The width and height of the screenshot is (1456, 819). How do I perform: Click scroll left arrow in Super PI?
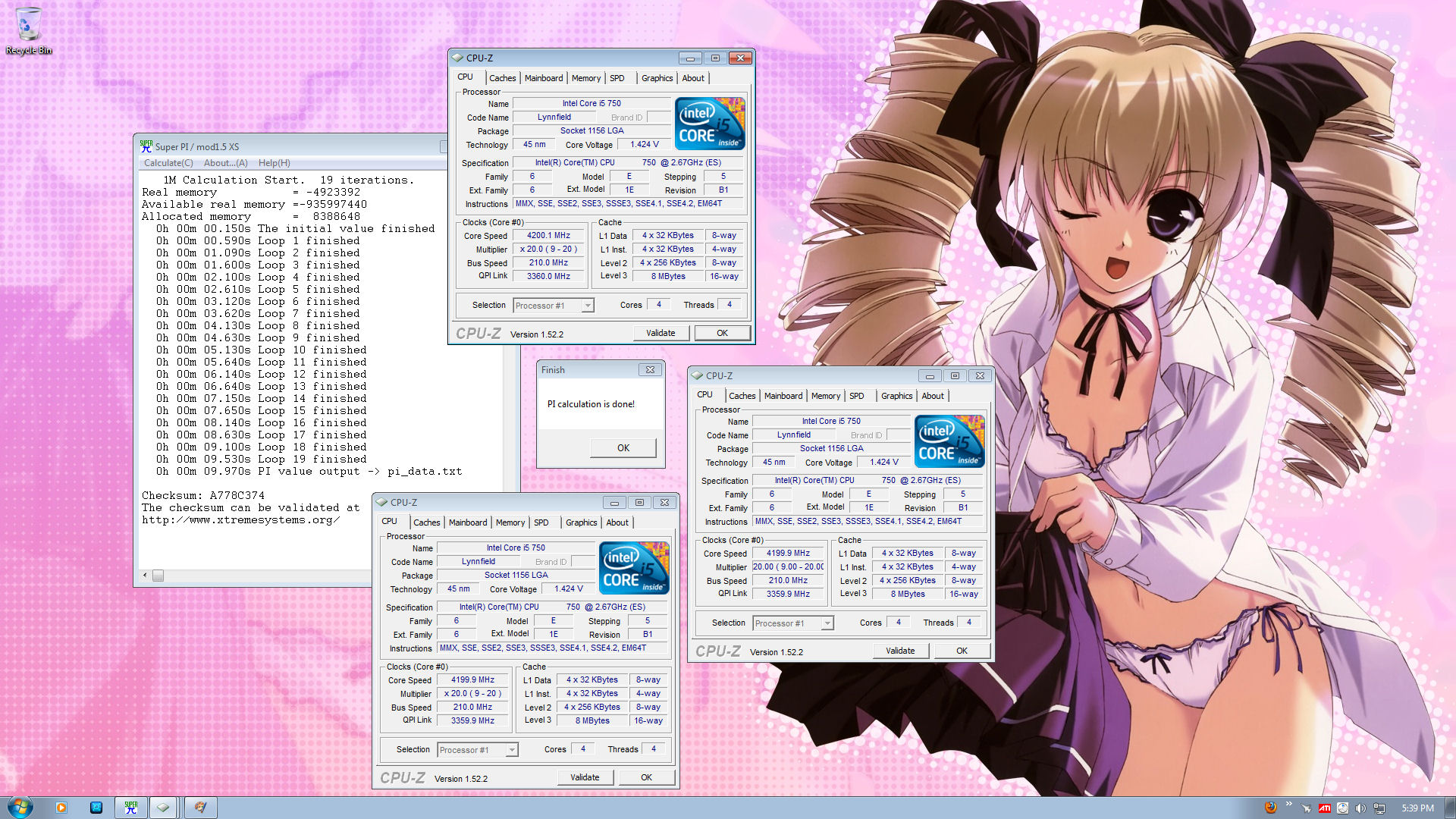pyautogui.click(x=145, y=576)
